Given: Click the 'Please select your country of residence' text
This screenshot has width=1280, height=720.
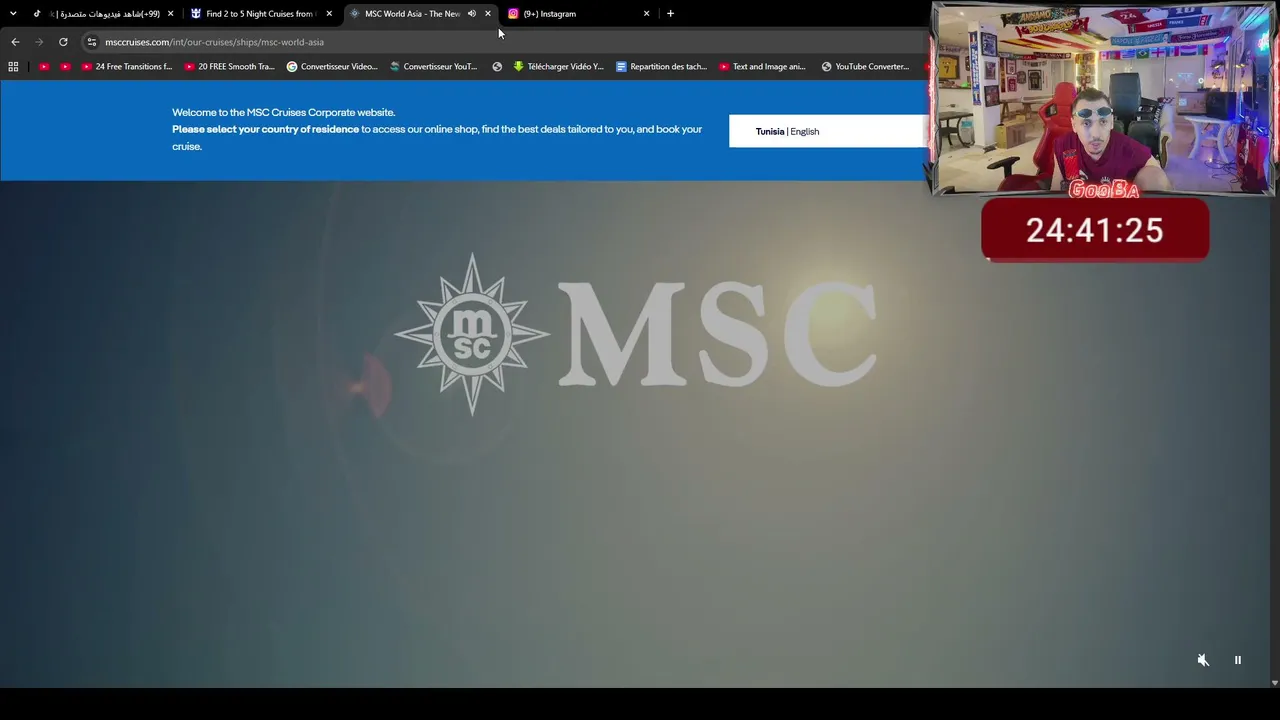Looking at the screenshot, I should click(x=265, y=129).
